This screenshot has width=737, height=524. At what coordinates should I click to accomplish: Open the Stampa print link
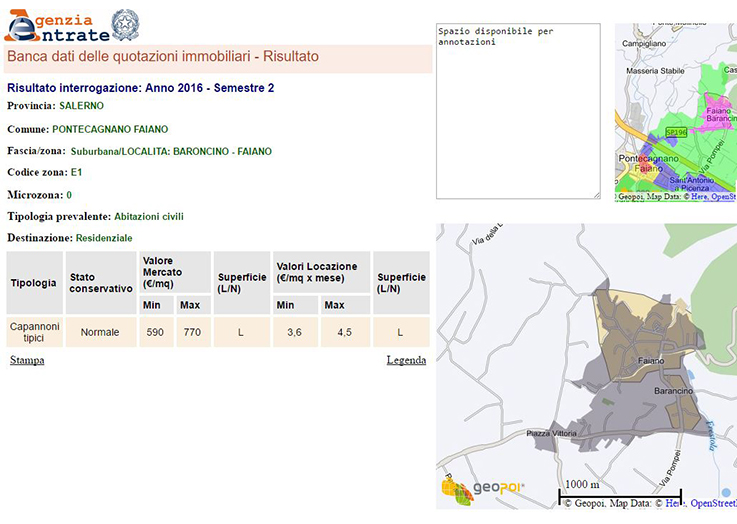pyautogui.click(x=27, y=360)
